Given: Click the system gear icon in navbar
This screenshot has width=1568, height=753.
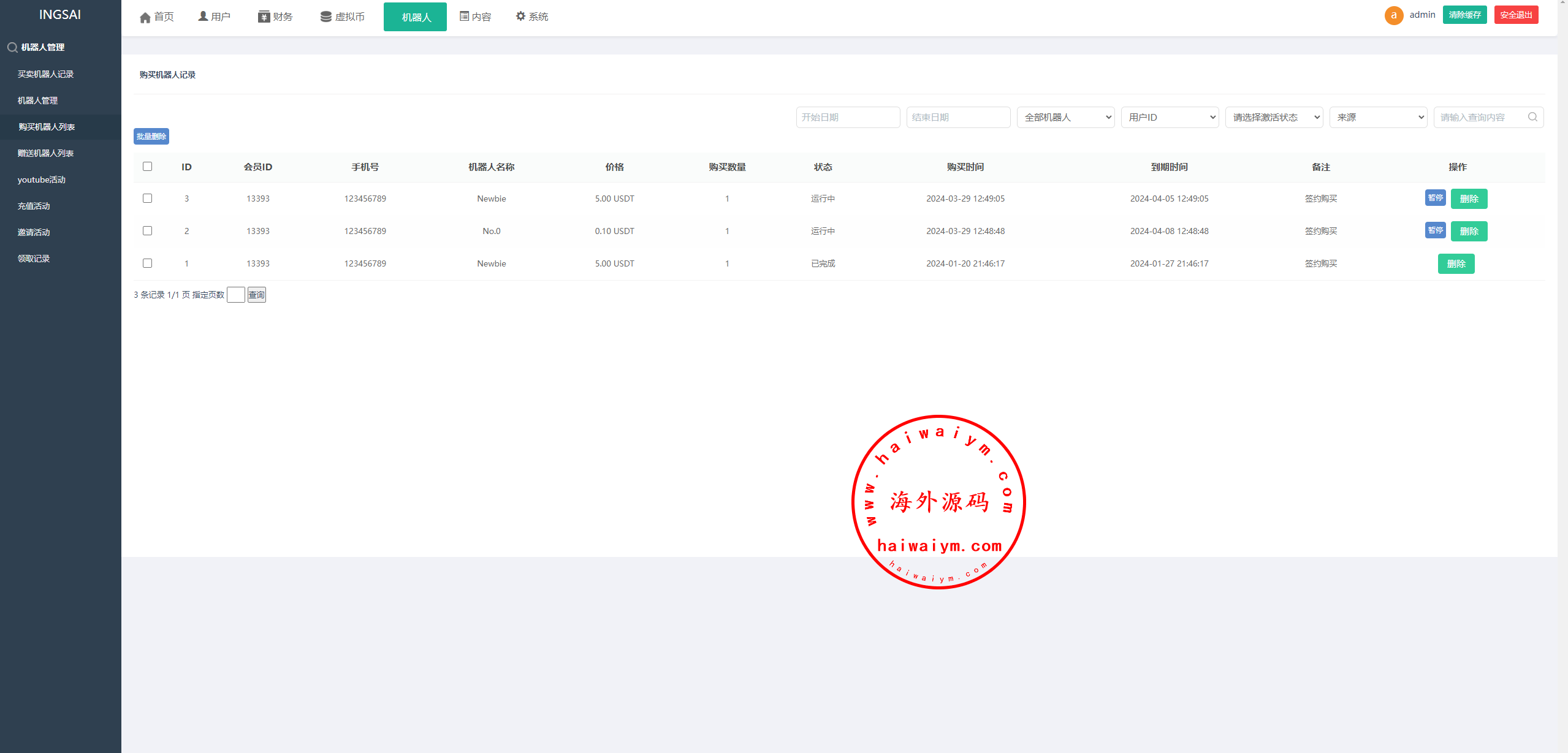Looking at the screenshot, I should [520, 16].
